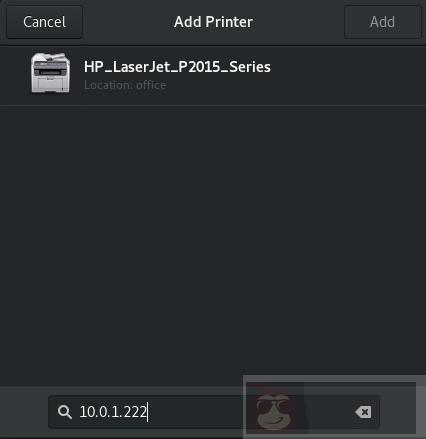The height and width of the screenshot is (439, 426).
Task: Click empty area of the printer list
Action: coord(213,245)
